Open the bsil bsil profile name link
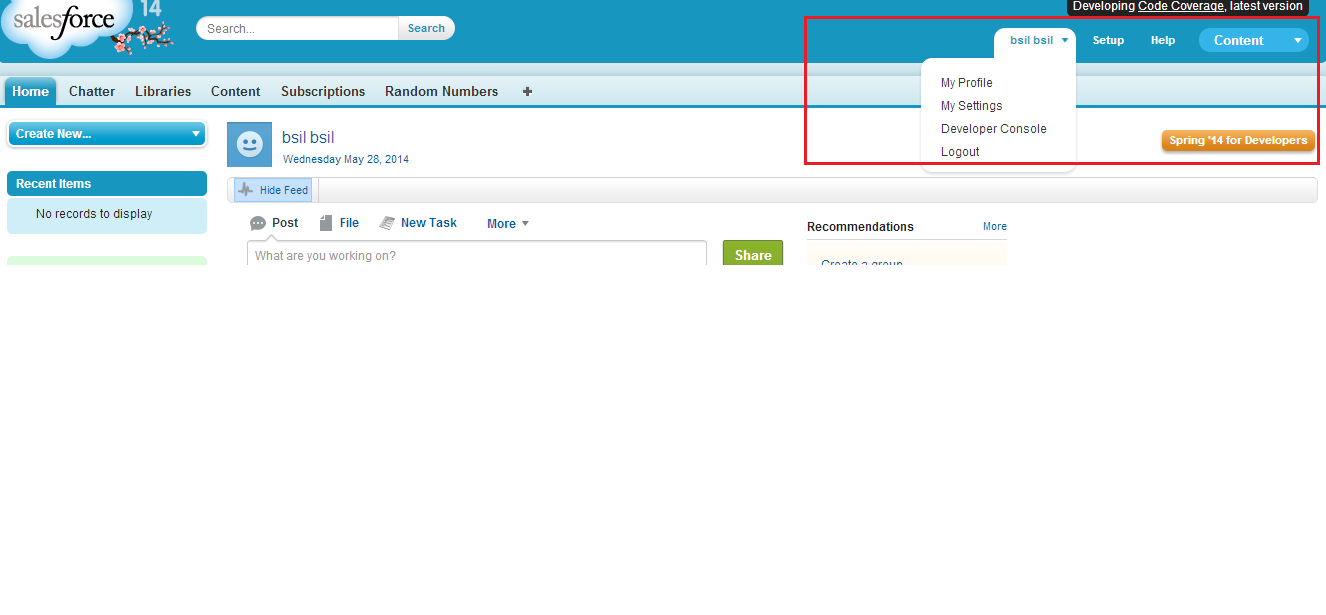 [x=308, y=138]
